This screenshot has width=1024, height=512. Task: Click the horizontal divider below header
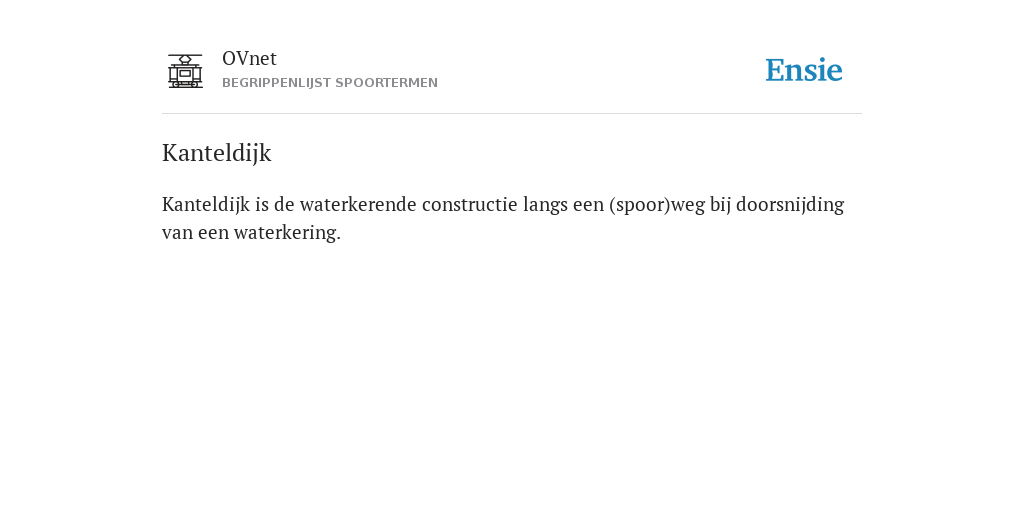[x=512, y=114]
